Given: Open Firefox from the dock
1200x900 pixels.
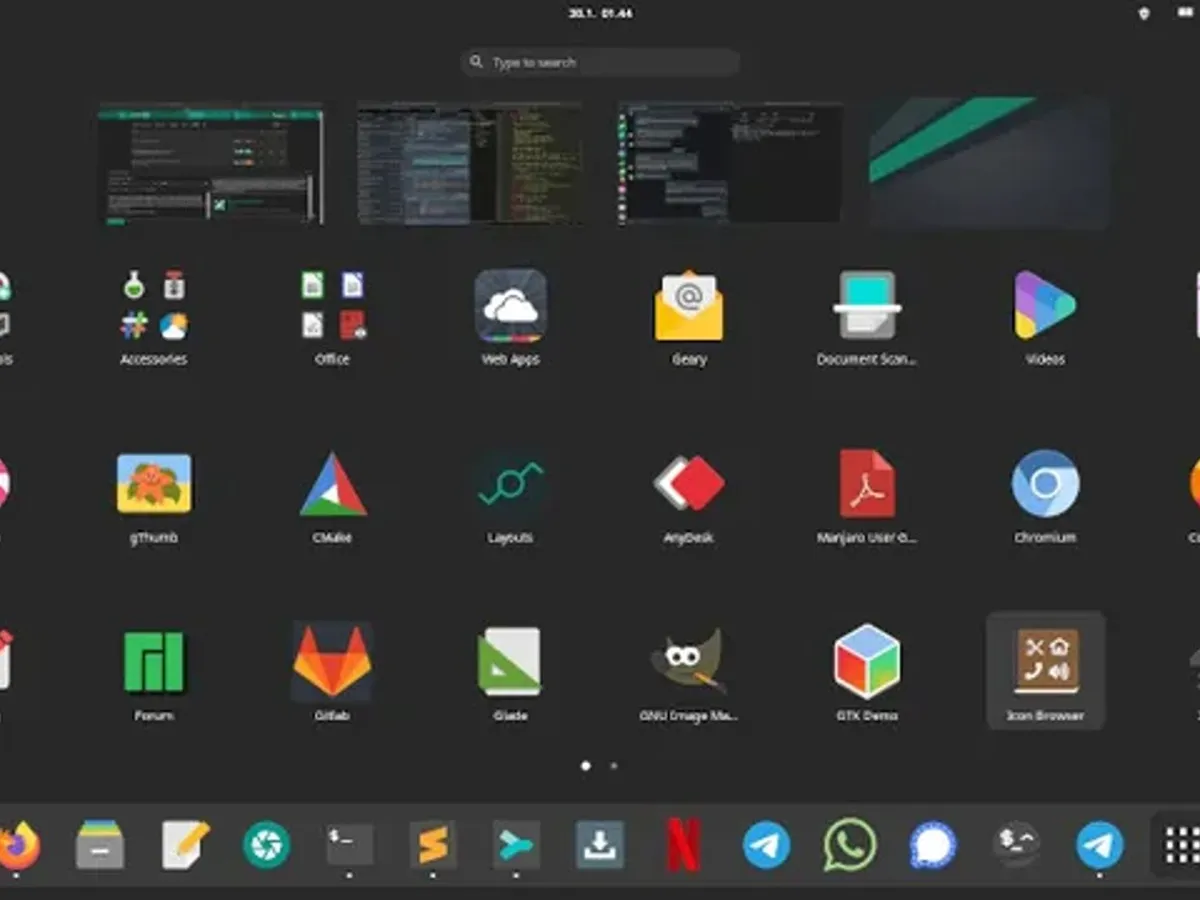Looking at the screenshot, I should 18,846.
